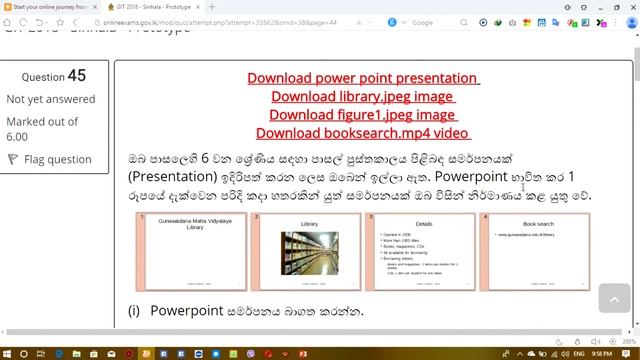This screenshot has height=360, width=640.
Task: Show hidden tray icons chevron
Action: tap(520, 354)
